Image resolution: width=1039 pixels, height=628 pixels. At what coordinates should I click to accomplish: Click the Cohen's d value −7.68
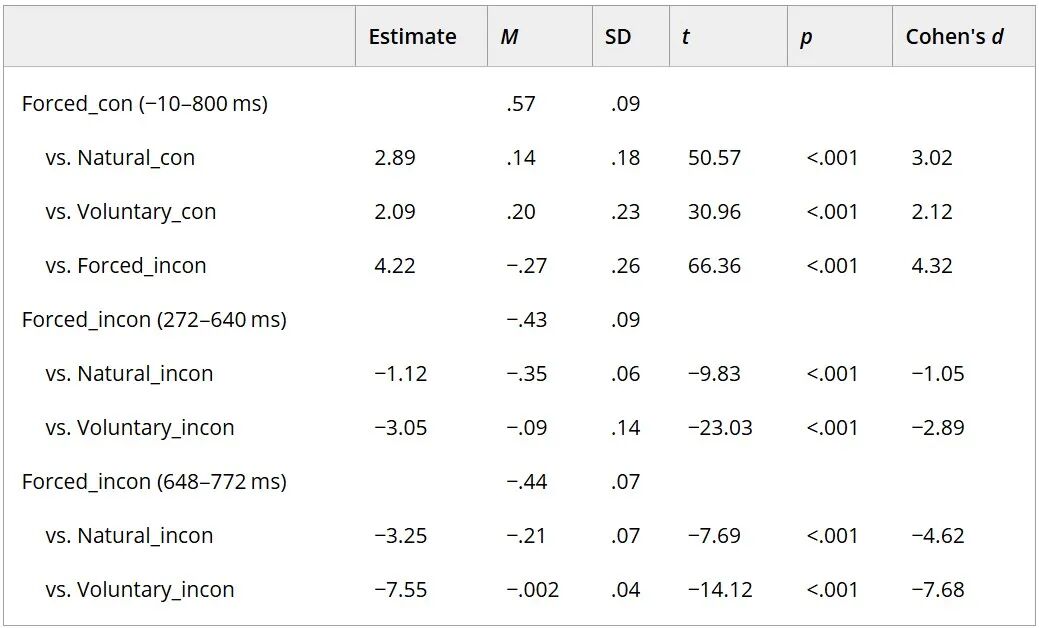pyautogui.click(x=938, y=590)
